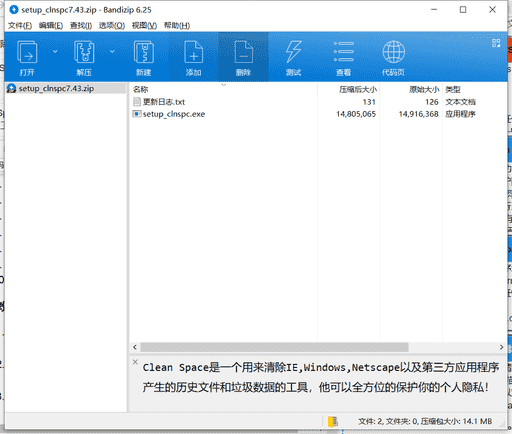
Task: Click the compressed size 131 cell
Action: click(369, 102)
